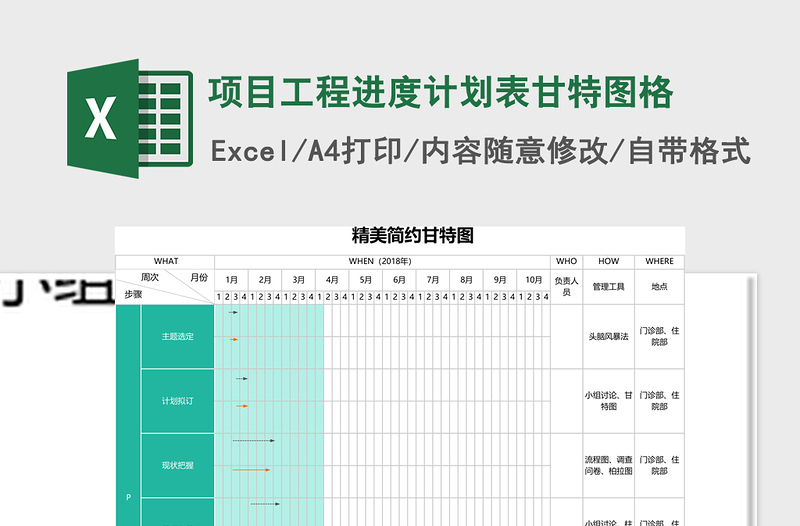Viewport: 800px width, 526px height.
Task: Select the 4月 month cell
Action: tap(332, 280)
